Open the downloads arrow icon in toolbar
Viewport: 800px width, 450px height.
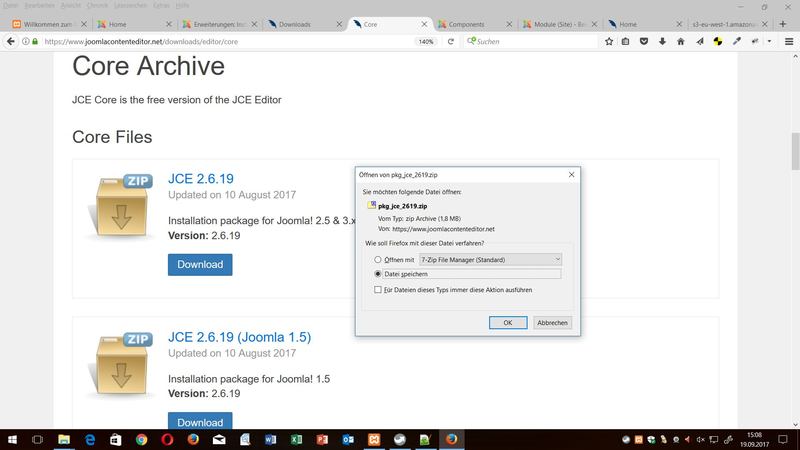pos(662,41)
